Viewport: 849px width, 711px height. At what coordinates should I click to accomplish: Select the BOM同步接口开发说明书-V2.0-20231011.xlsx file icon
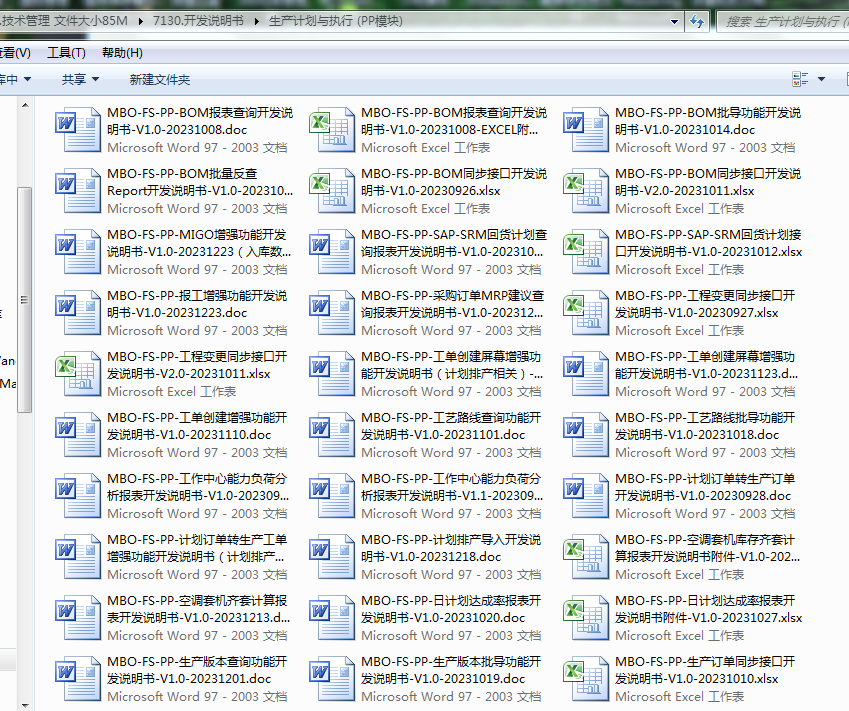586,191
